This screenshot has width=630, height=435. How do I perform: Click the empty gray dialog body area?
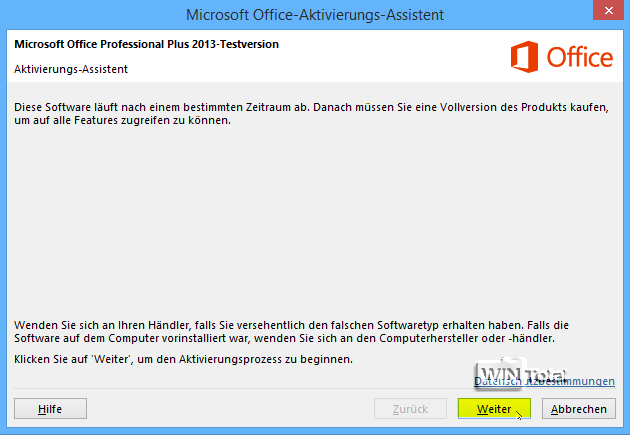click(315, 220)
